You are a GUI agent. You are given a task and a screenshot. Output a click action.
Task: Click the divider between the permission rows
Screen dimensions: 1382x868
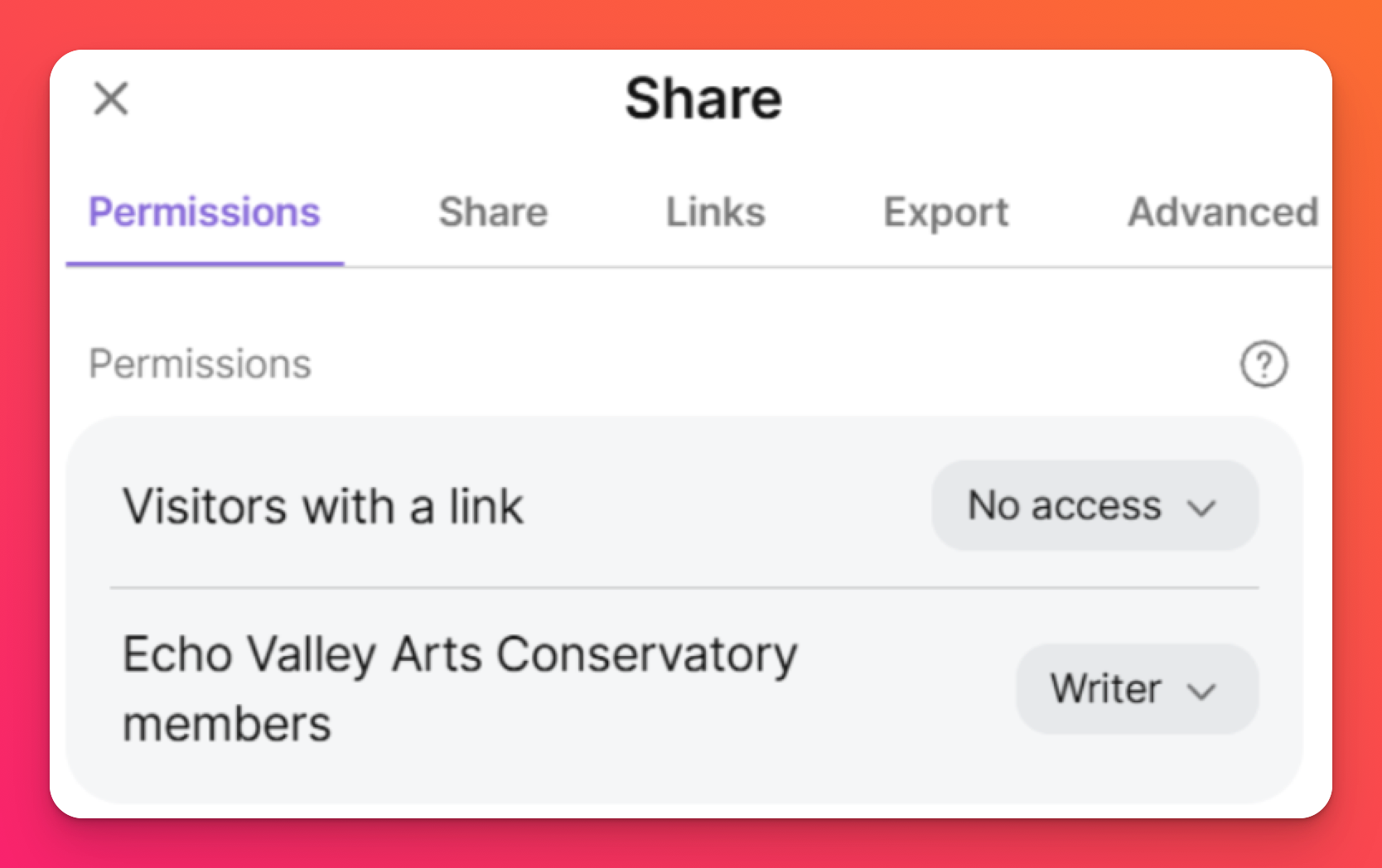[x=684, y=588]
